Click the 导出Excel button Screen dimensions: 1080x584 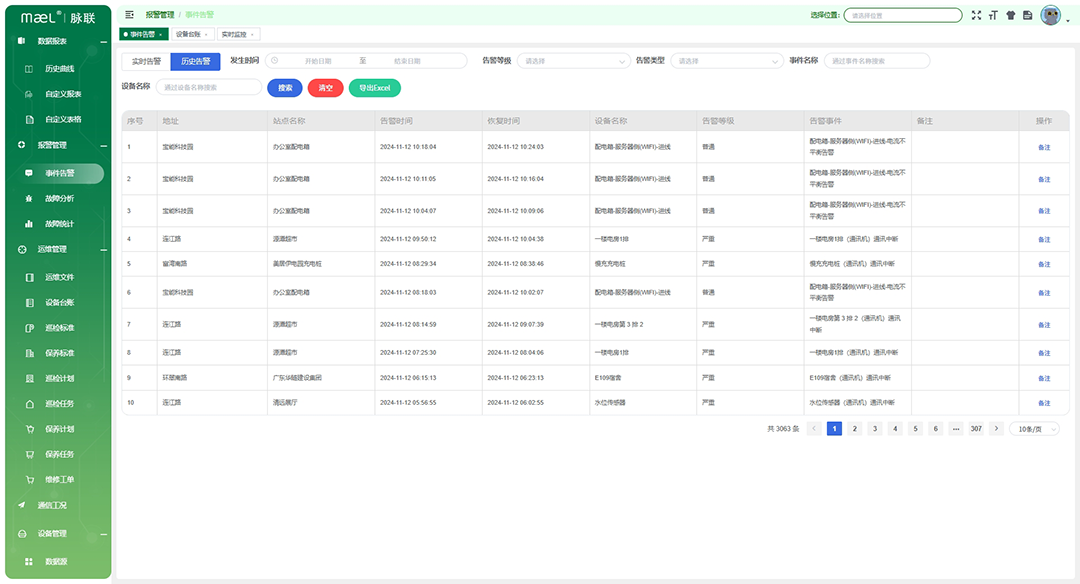coord(374,88)
